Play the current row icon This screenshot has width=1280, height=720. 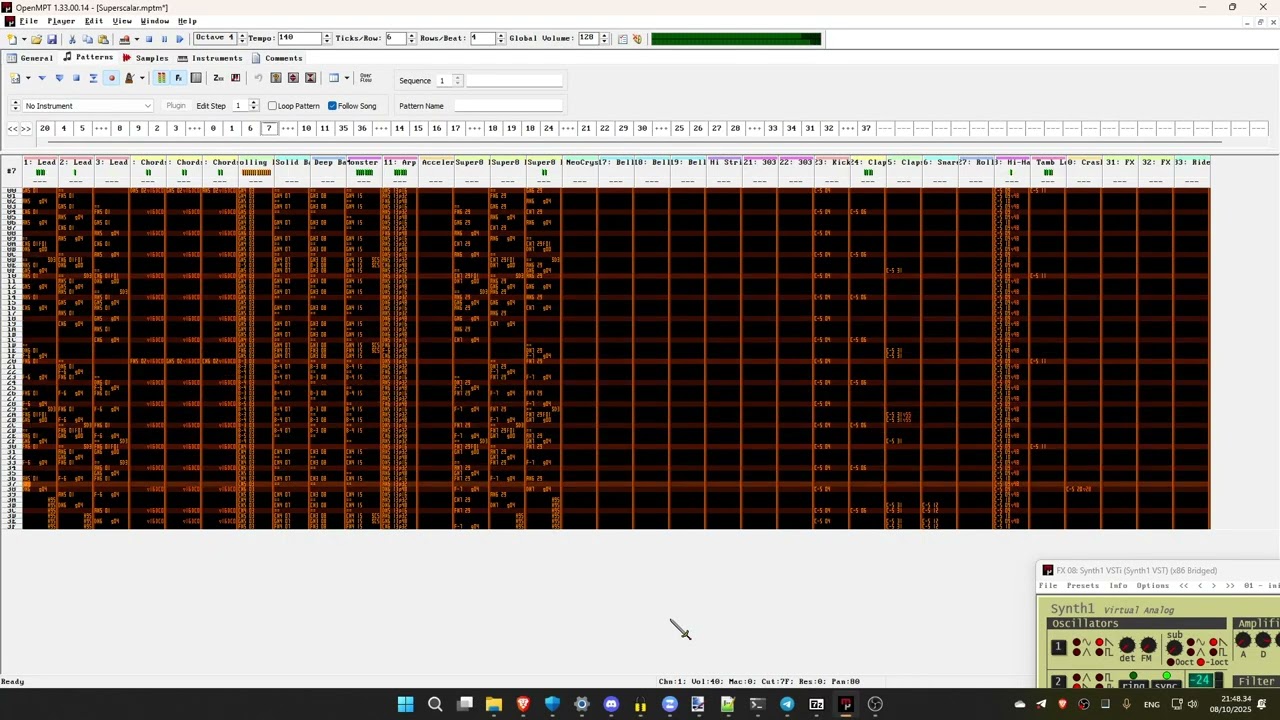(x=93, y=78)
